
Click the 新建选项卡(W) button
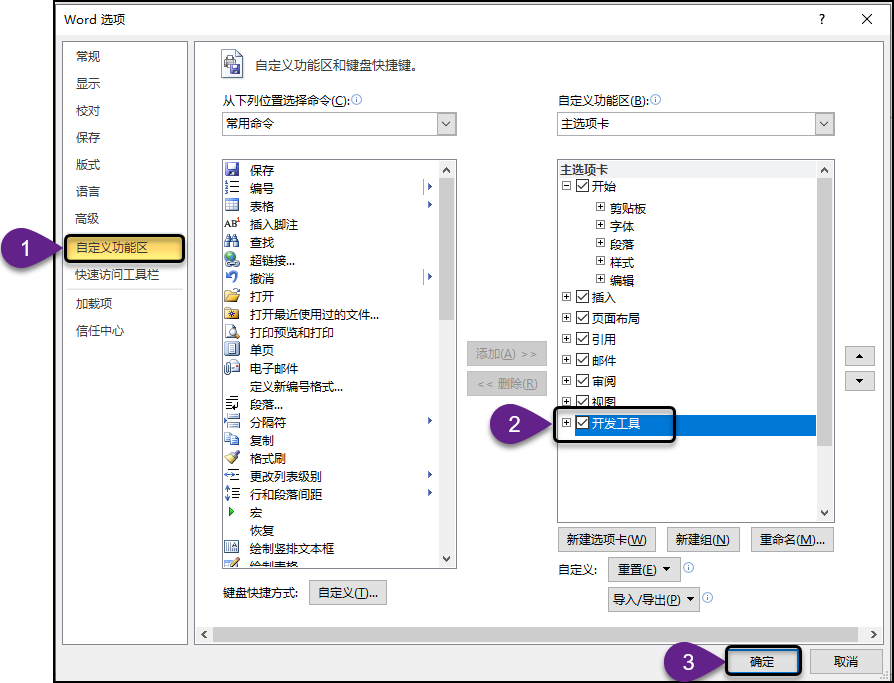pyautogui.click(x=607, y=539)
